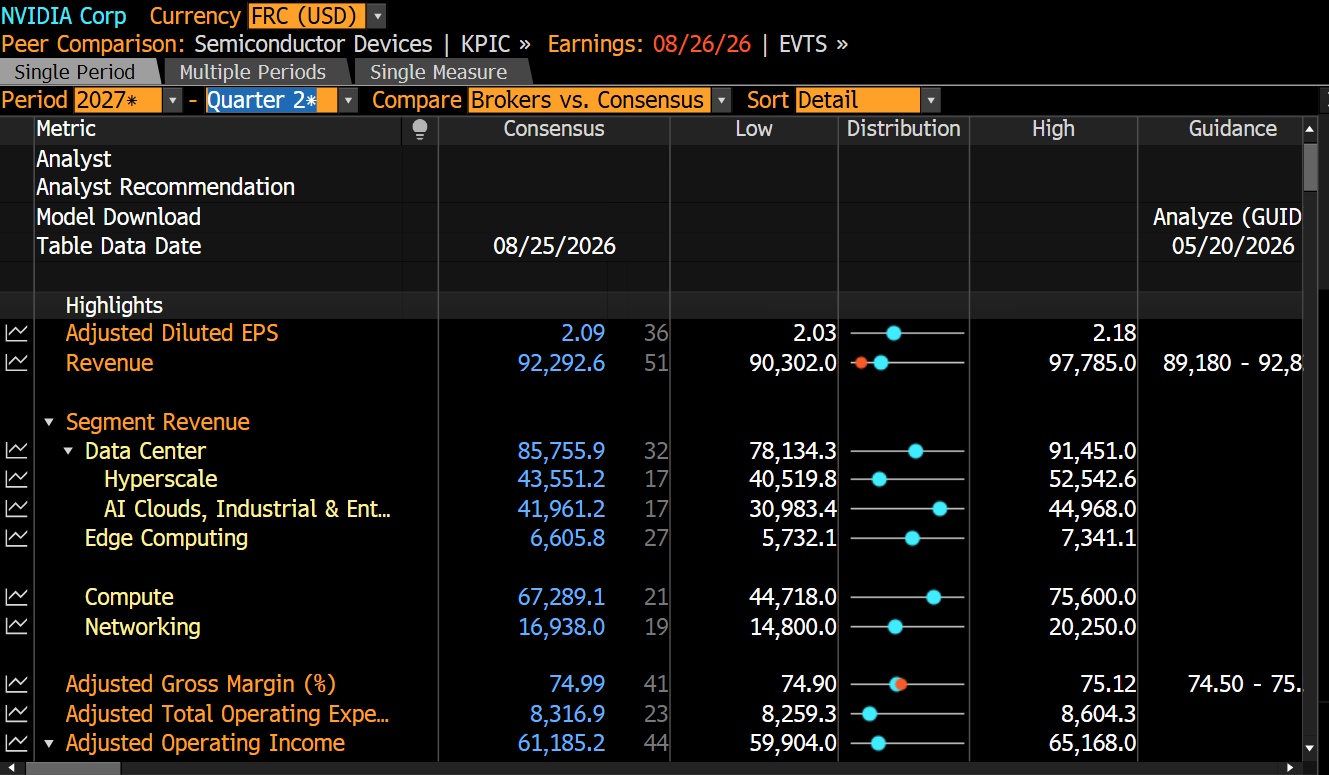Click Revenue high estimate 97,785.0
This screenshot has width=1329, height=775.
pyautogui.click(x=1092, y=363)
